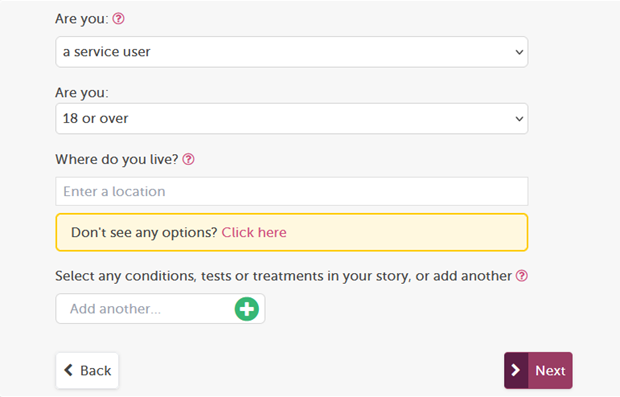Click help icon after conditions, tests or treatments
620x397 pixels.
pos(522,276)
